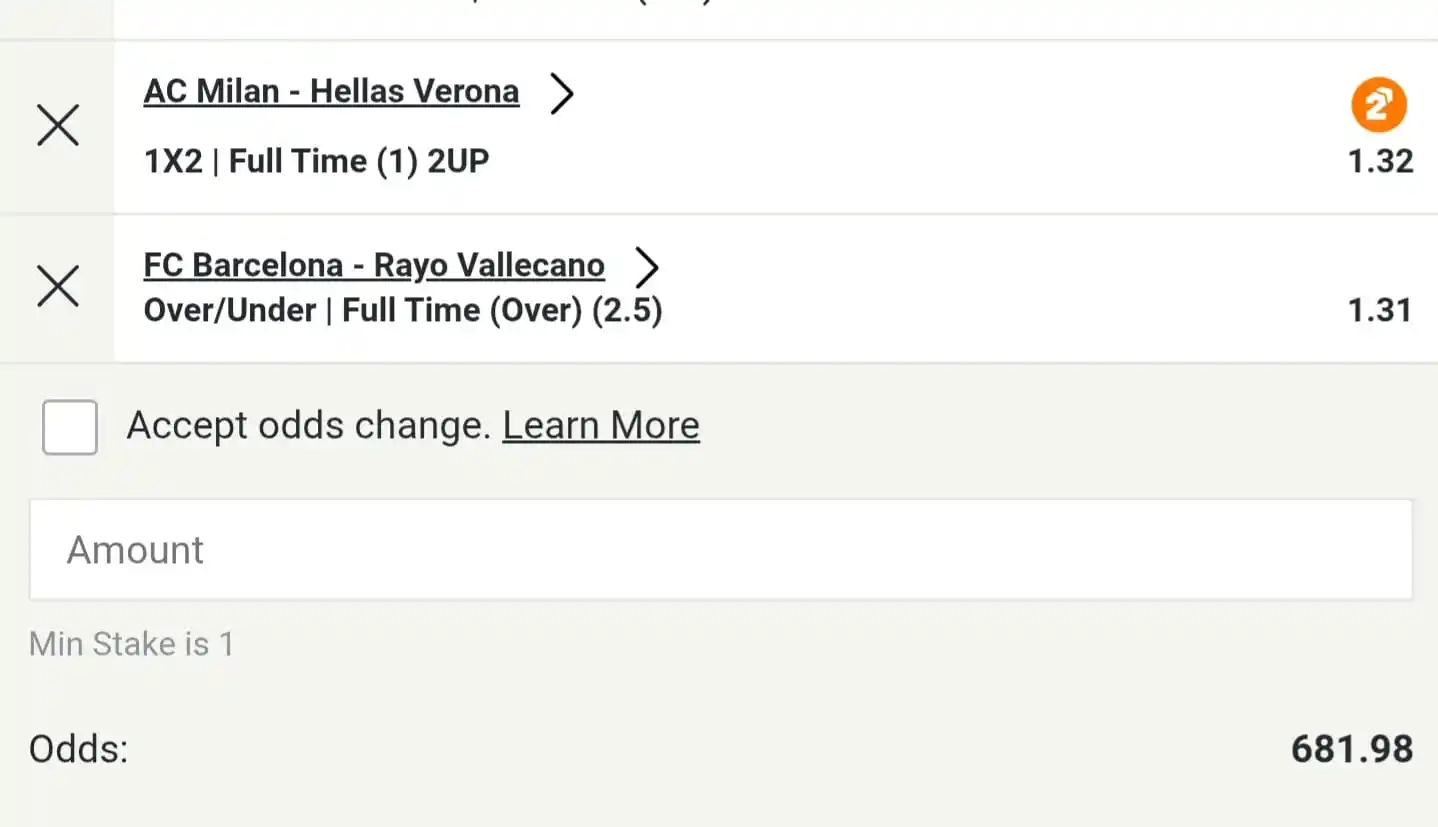
Task: Select the 1.31 odds value
Action: [x=1380, y=311]
